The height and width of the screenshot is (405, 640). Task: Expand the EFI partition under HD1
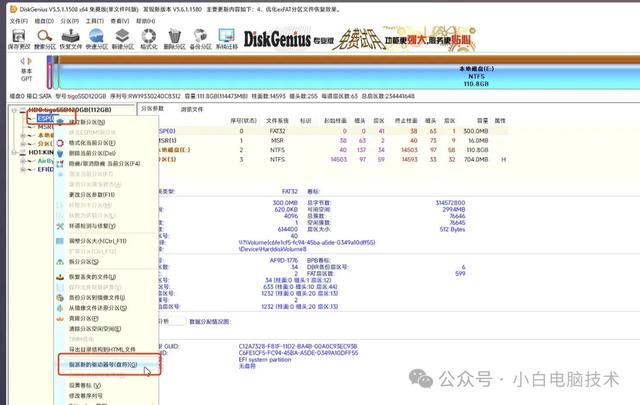tap(23, 169)
